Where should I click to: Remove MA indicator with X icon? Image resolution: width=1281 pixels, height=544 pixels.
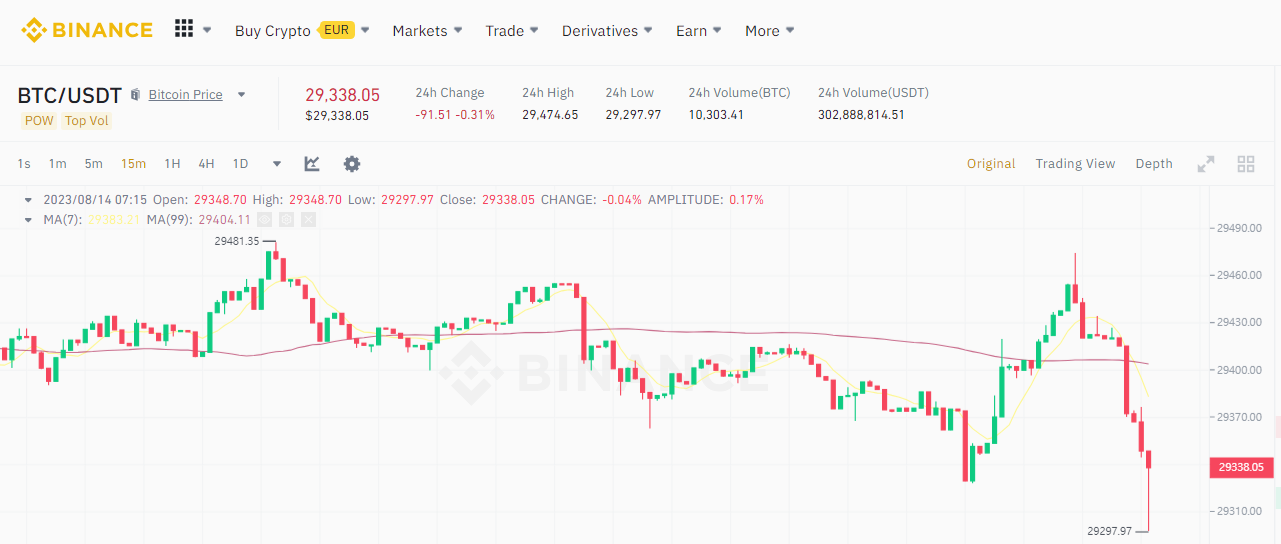[308, 219]
